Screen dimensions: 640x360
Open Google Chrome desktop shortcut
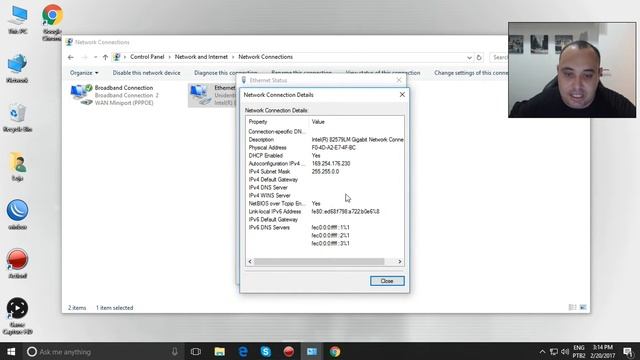pos(52,22)
